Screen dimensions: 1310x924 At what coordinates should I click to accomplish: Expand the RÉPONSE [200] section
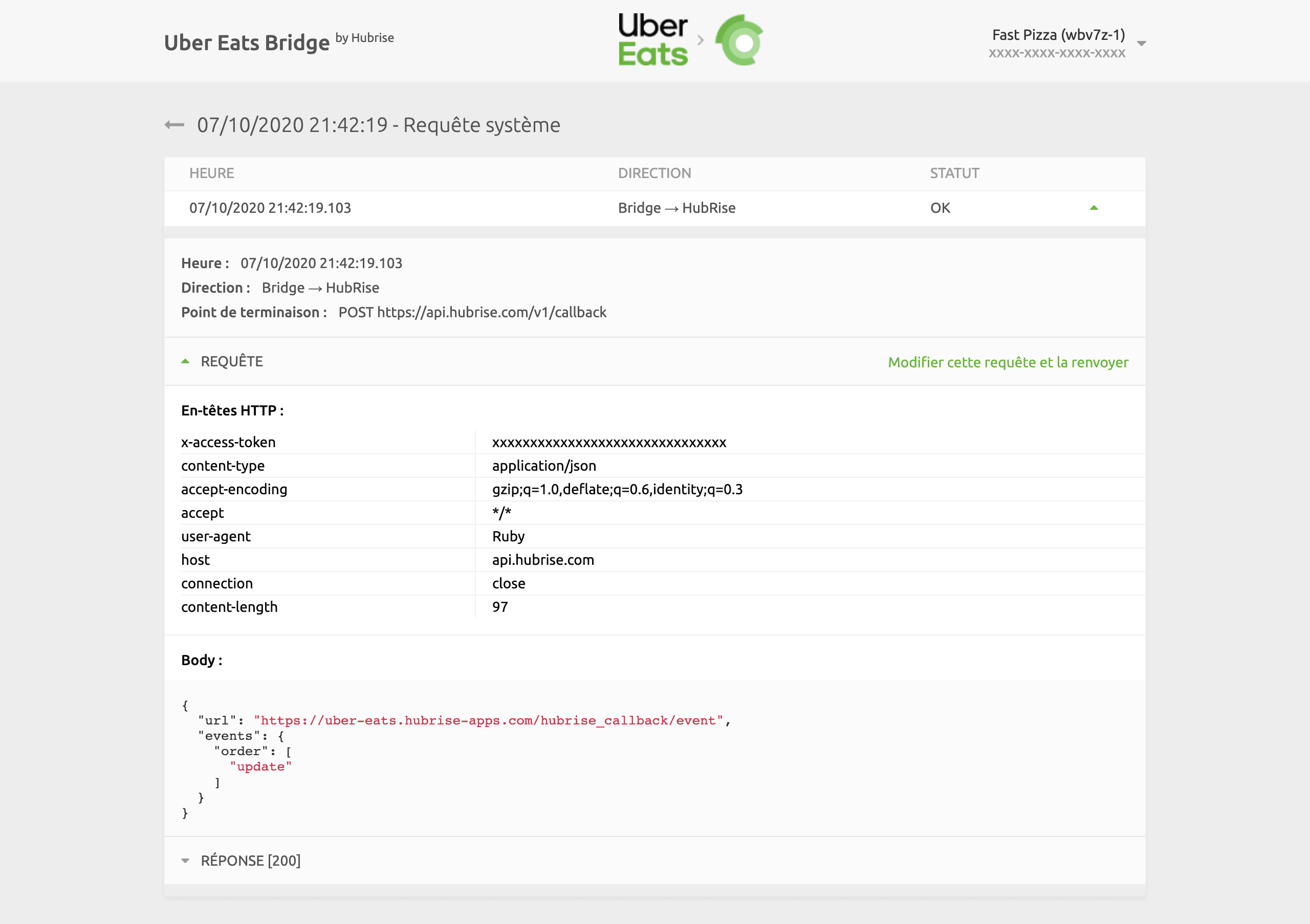click(x=185, y=861)
